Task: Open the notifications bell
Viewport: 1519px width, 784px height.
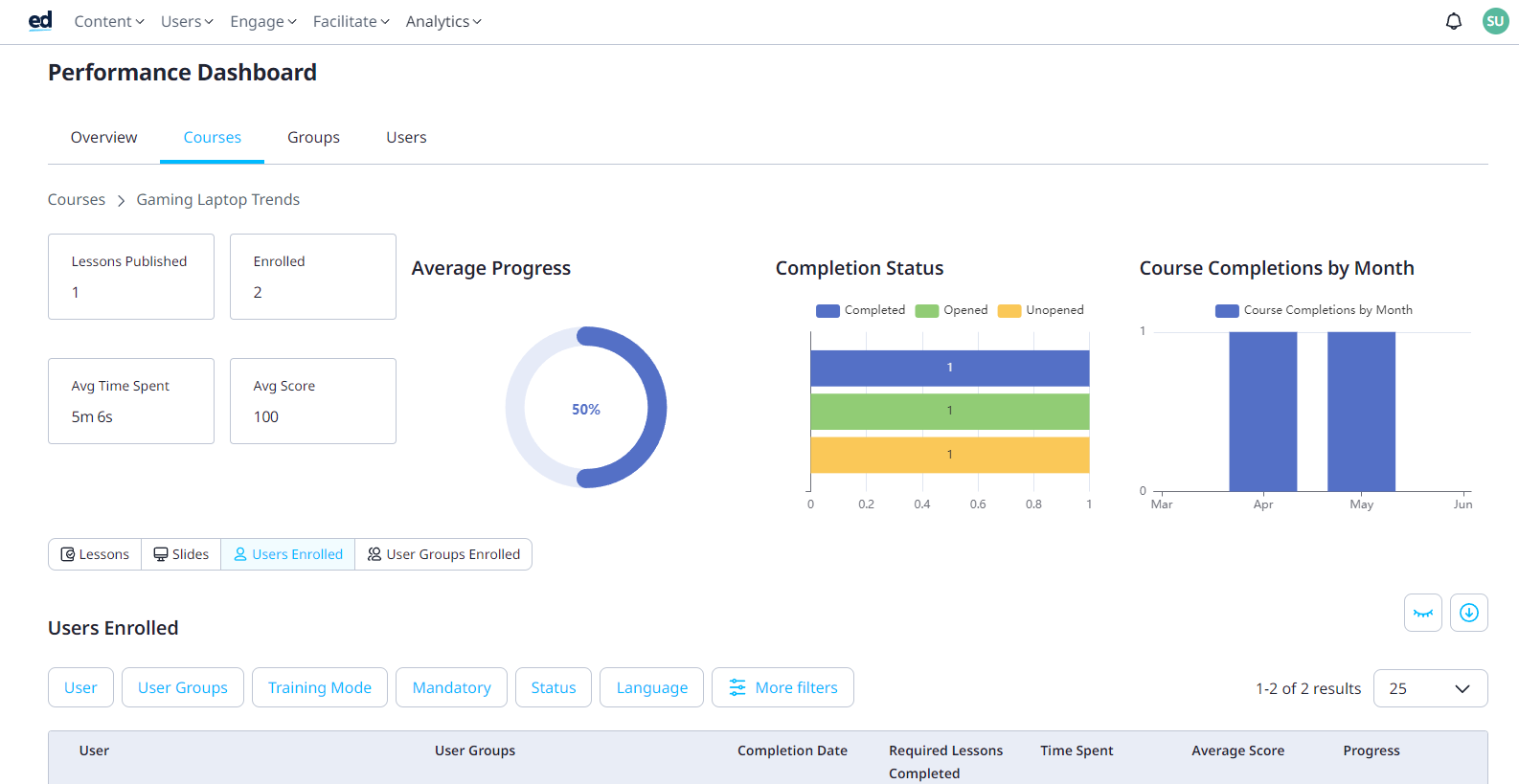Action: pos(1453,21)
